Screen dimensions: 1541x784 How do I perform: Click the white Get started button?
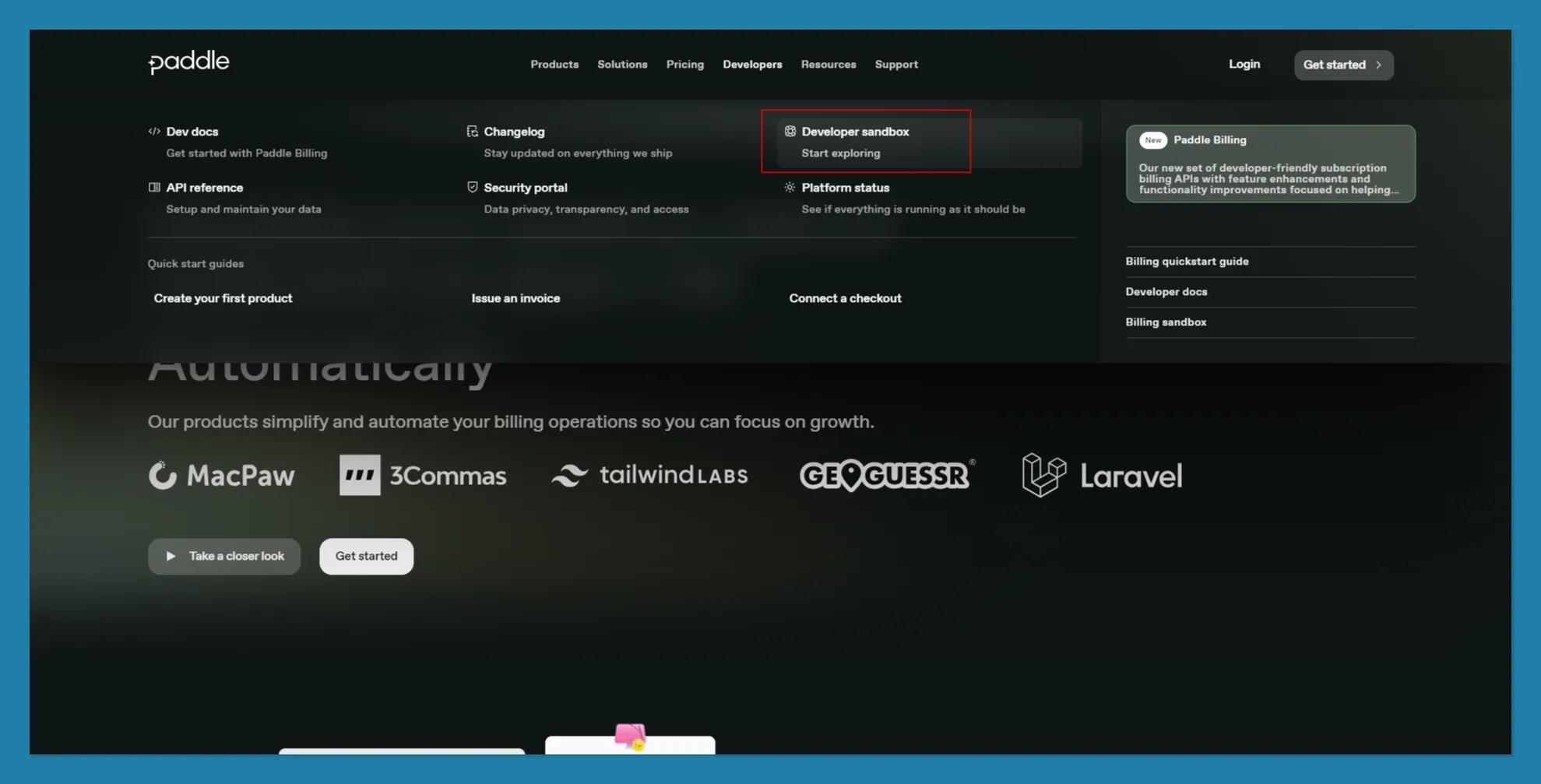pyautogui.click(x=366, y=556)
